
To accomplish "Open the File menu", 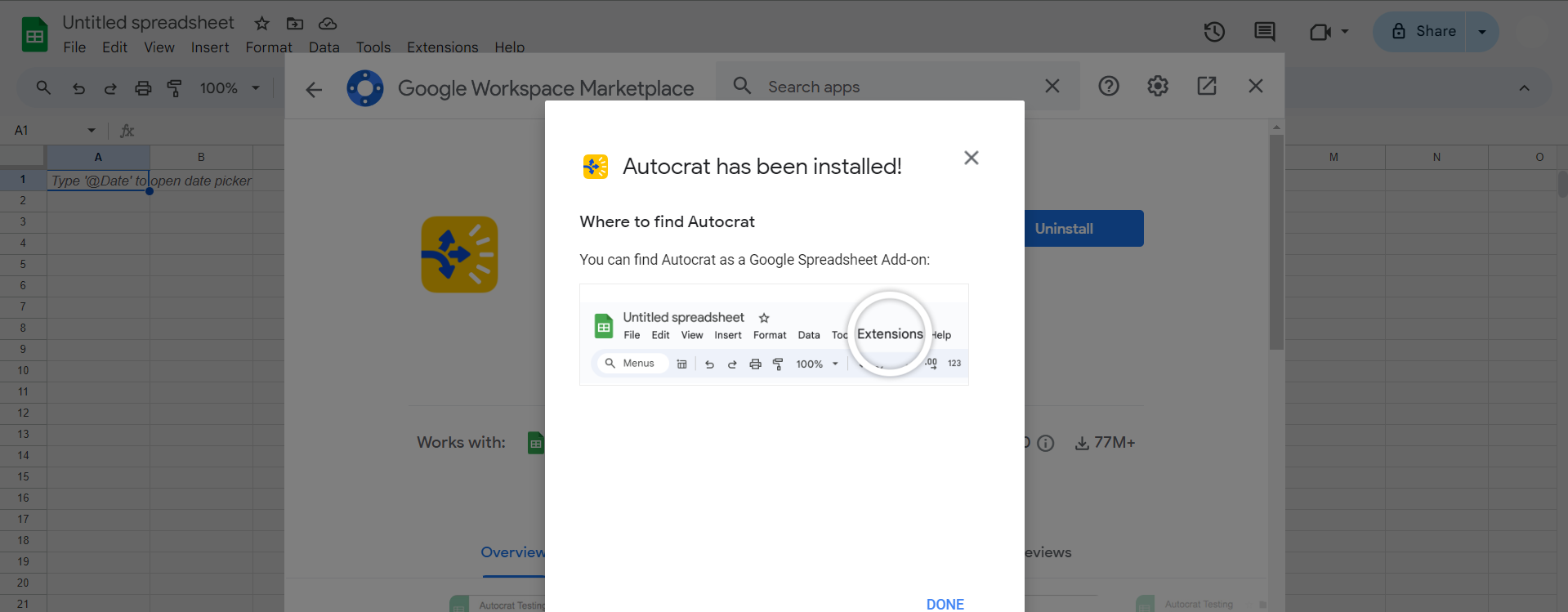I will click(74, 47).
